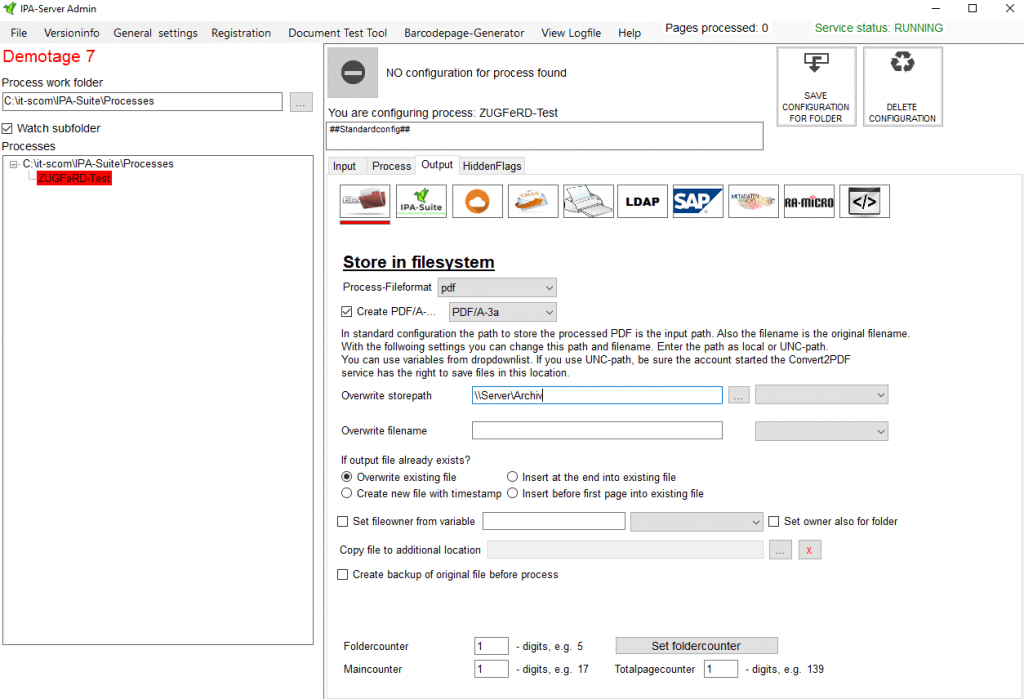The height and width of the screenshot is (699, 1024).
Task: Switch to the HiddenFlags tab
Action: 492,166
